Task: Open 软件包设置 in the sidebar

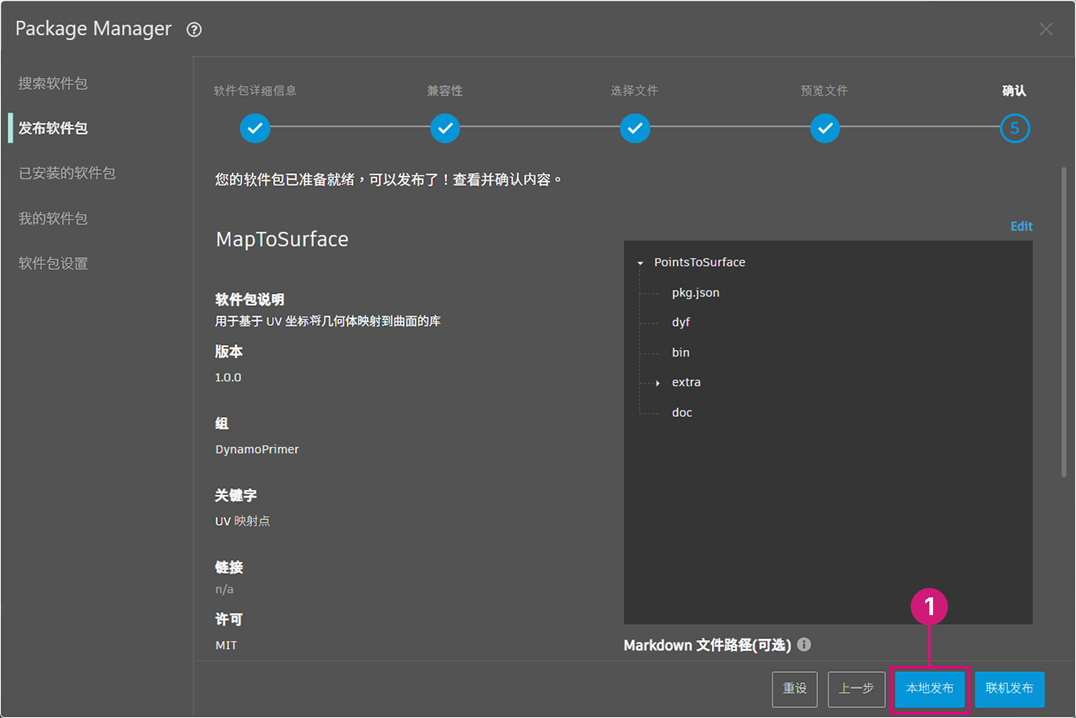Action: pos(53,264)
